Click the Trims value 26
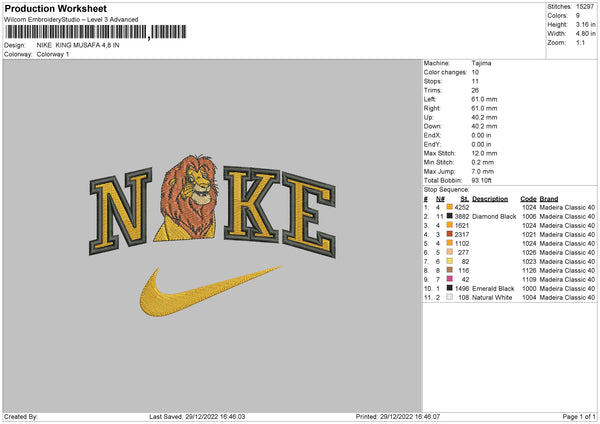Screen dimensions: 600x424 [475, 90]
